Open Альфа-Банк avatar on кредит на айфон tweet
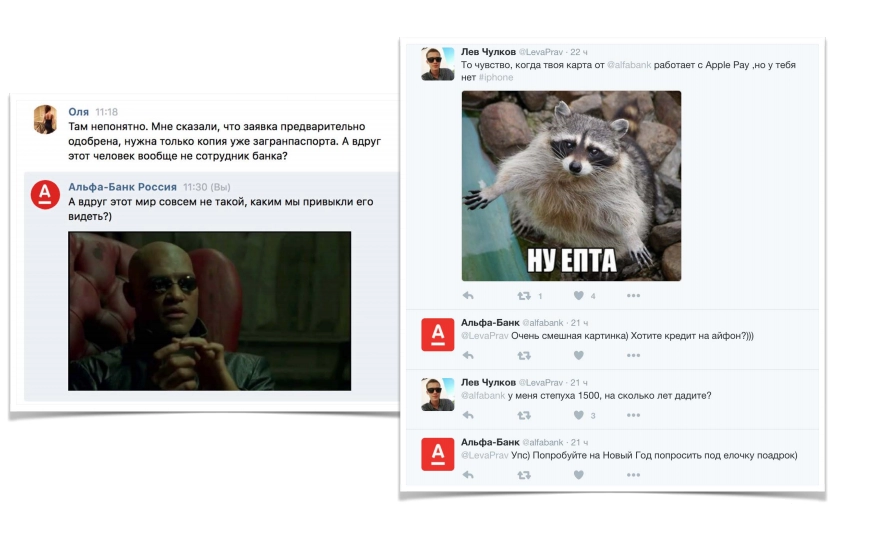874x544 pixels. 438,334
